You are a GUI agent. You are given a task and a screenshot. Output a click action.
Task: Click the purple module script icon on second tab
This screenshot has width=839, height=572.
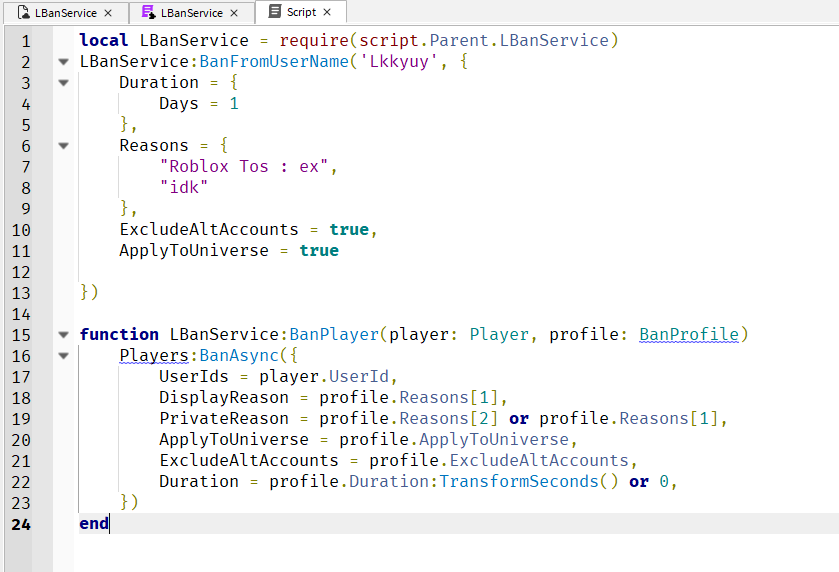(148, 12)
